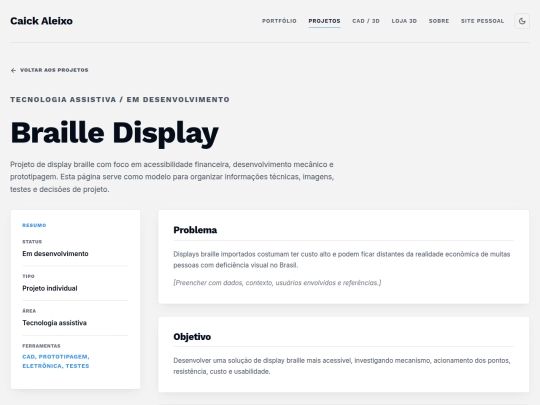Select the italic Preencher com dados placeholder note
Screen dimensions: 540x405
tap(277, 283)
